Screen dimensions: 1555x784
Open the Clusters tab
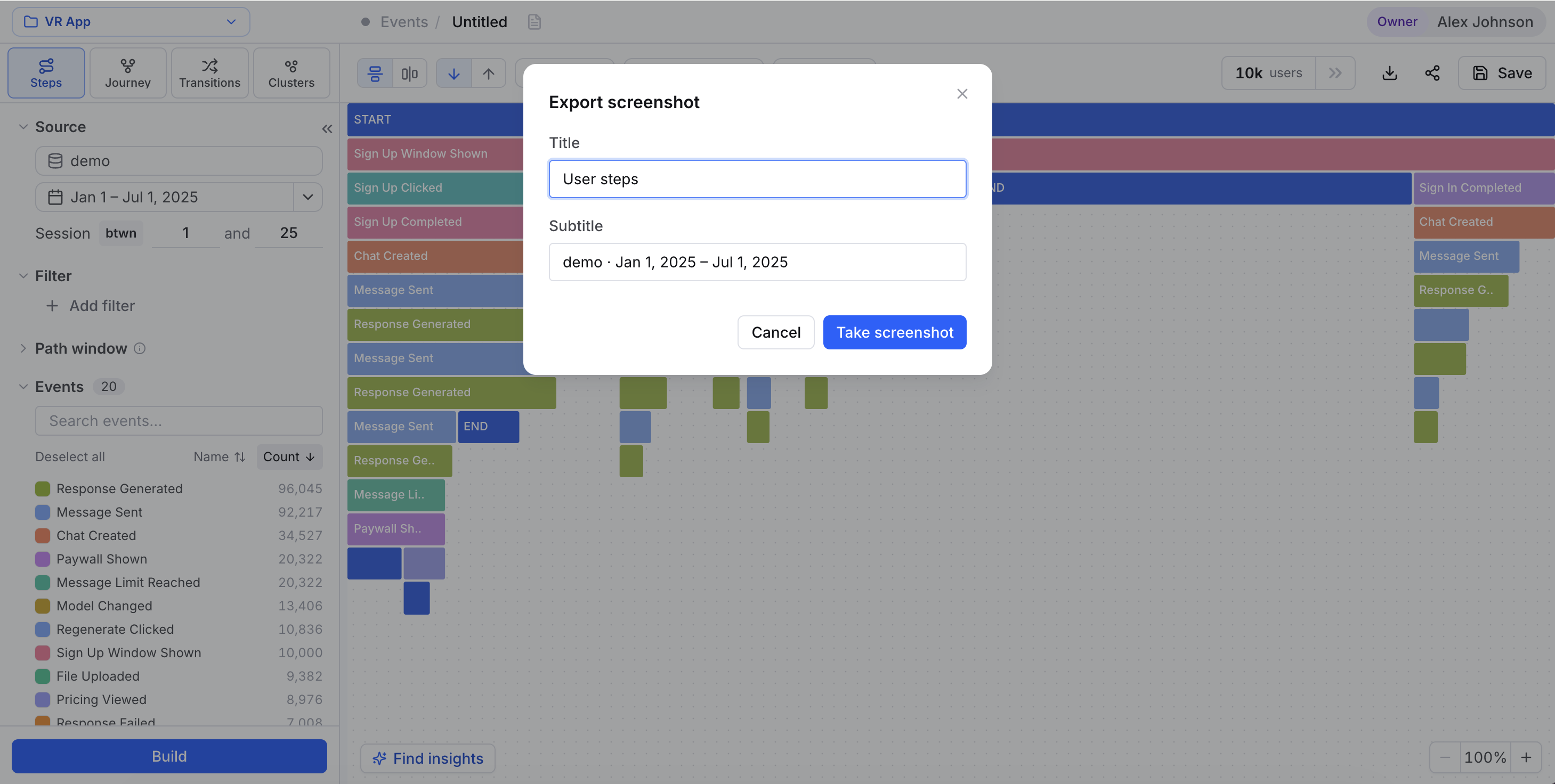[x=291, y=73]
